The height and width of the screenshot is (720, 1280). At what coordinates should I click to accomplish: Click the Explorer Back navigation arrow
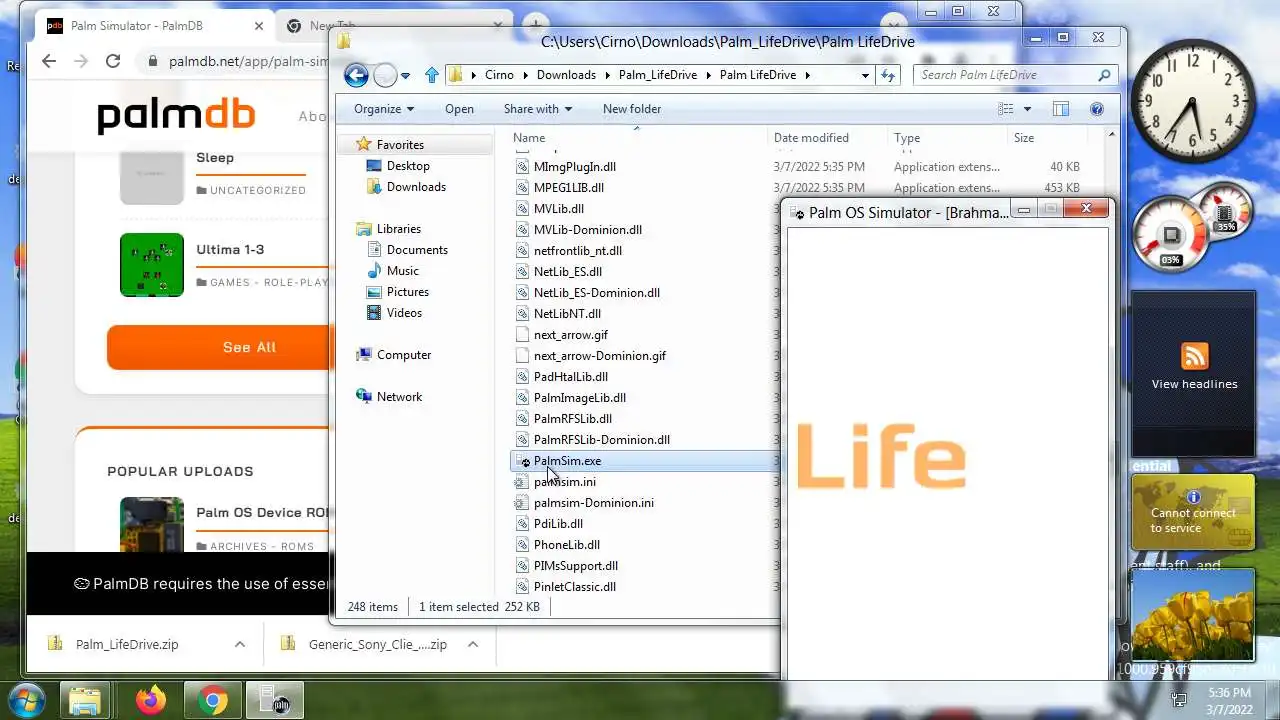[x=356, y=75]
